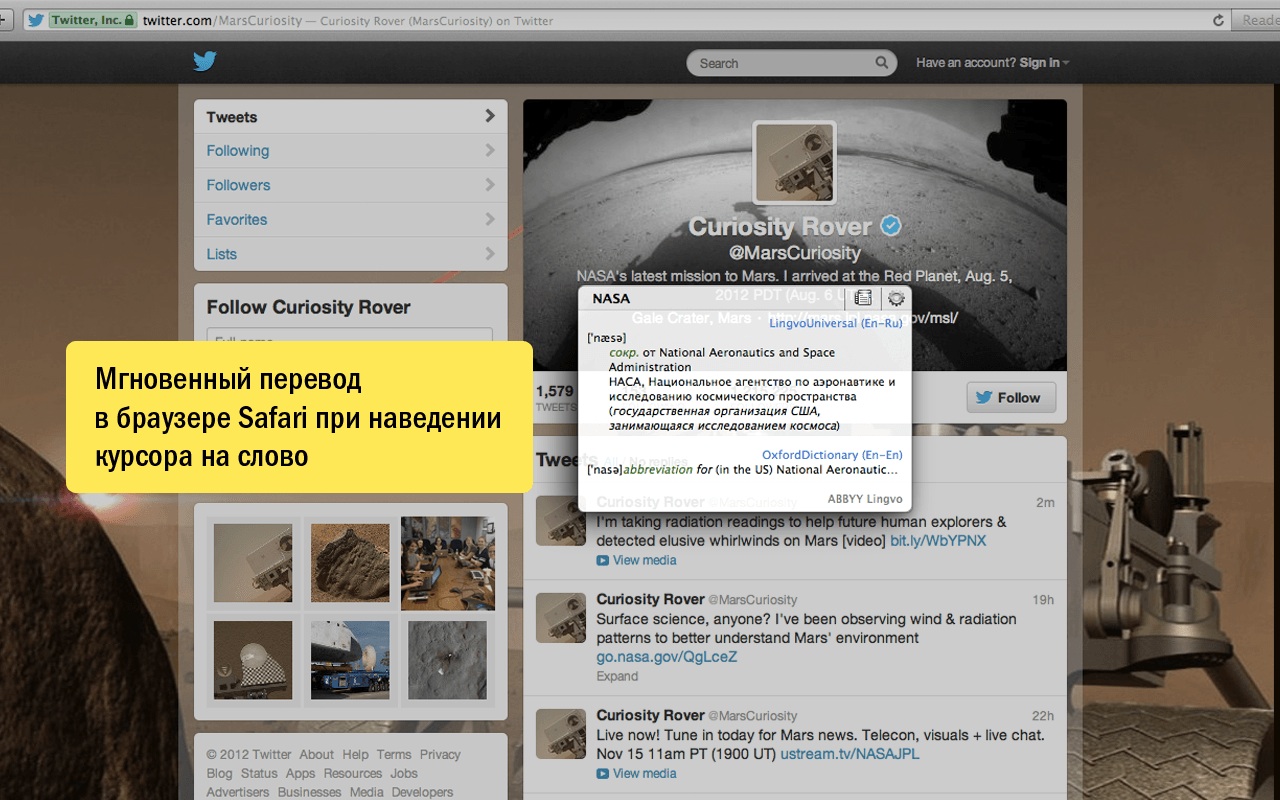This screenshot has height=800, width=1280.
Task: Click the Curiosity Rover name on Surface science tweet
Action: point(651,599)
